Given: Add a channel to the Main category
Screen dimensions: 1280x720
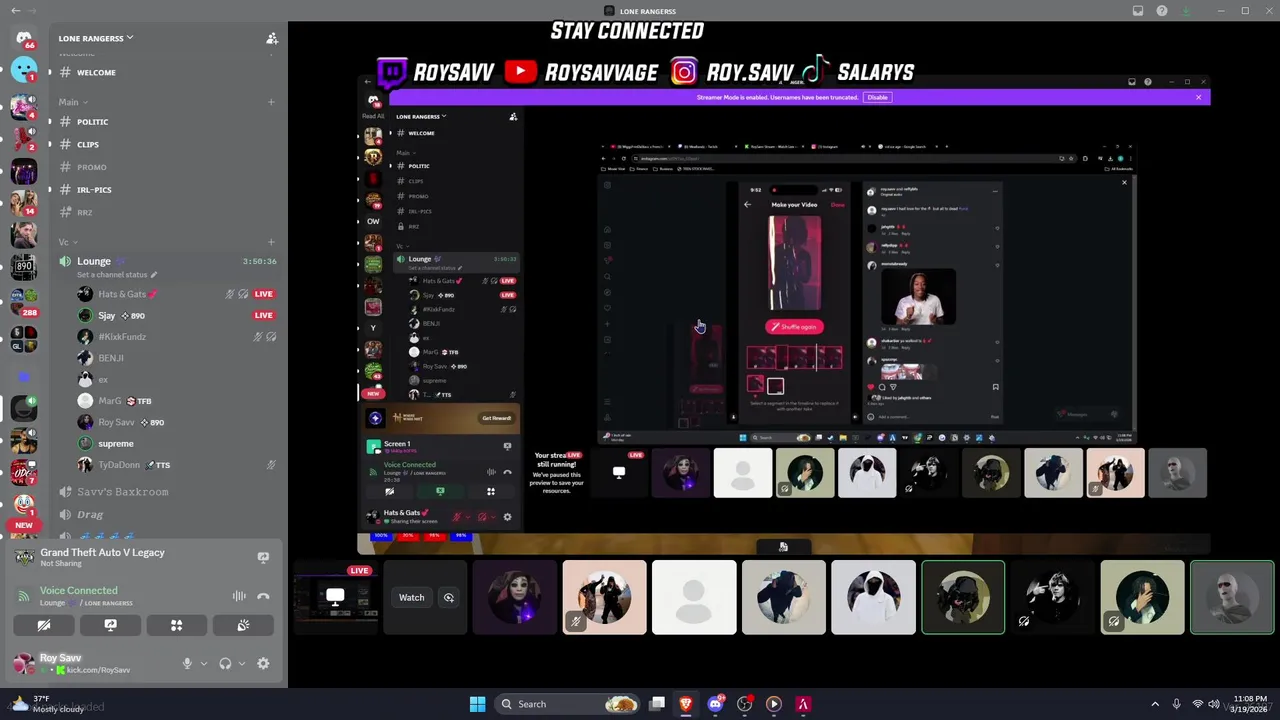Looking at the screenshot, I should click(x=271, y=102).
